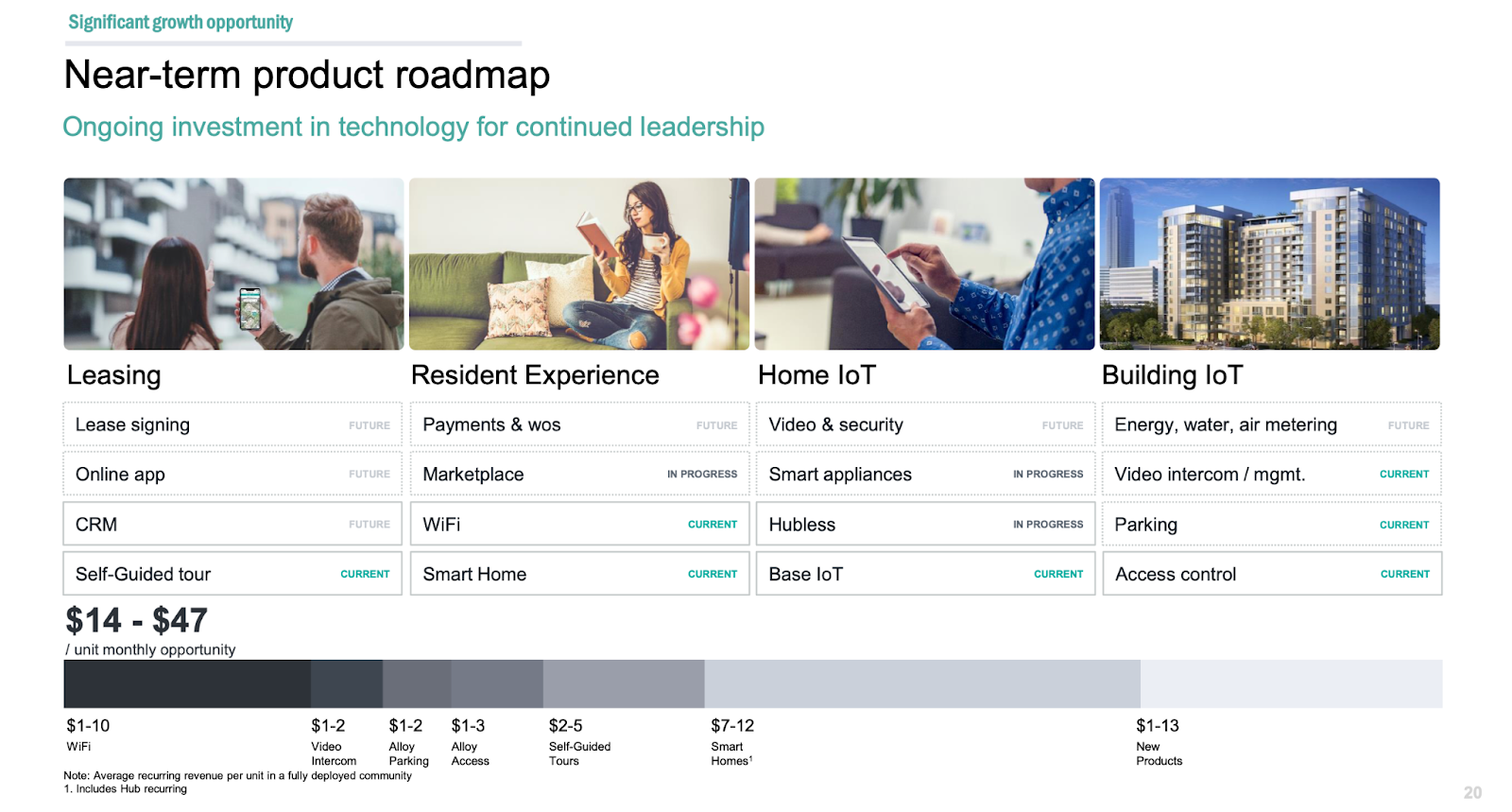Click the darkest WiFi bar segment

click(x=187, y=683)
